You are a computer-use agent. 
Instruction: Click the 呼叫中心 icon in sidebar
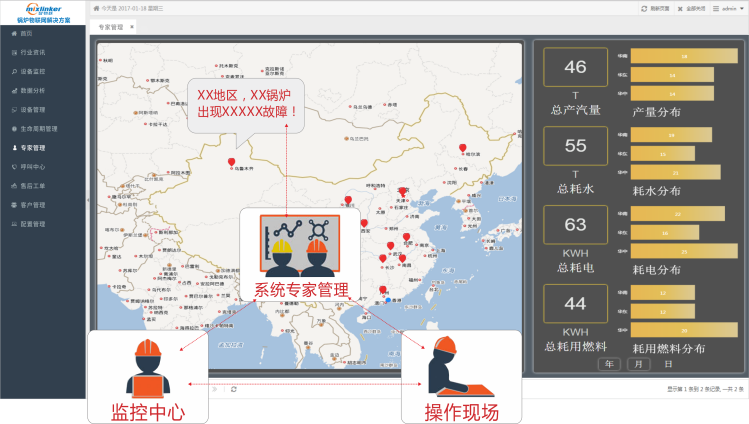13,166
